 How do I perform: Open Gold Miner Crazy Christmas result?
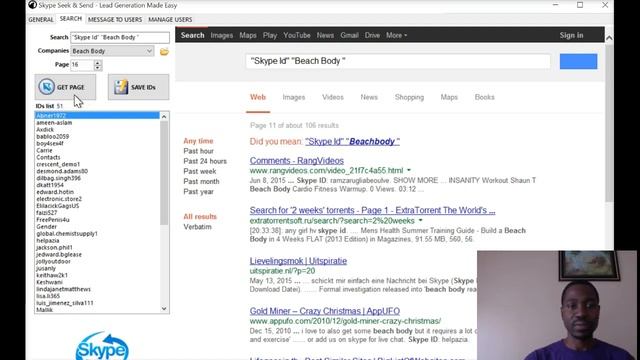(x=325, y=311)
